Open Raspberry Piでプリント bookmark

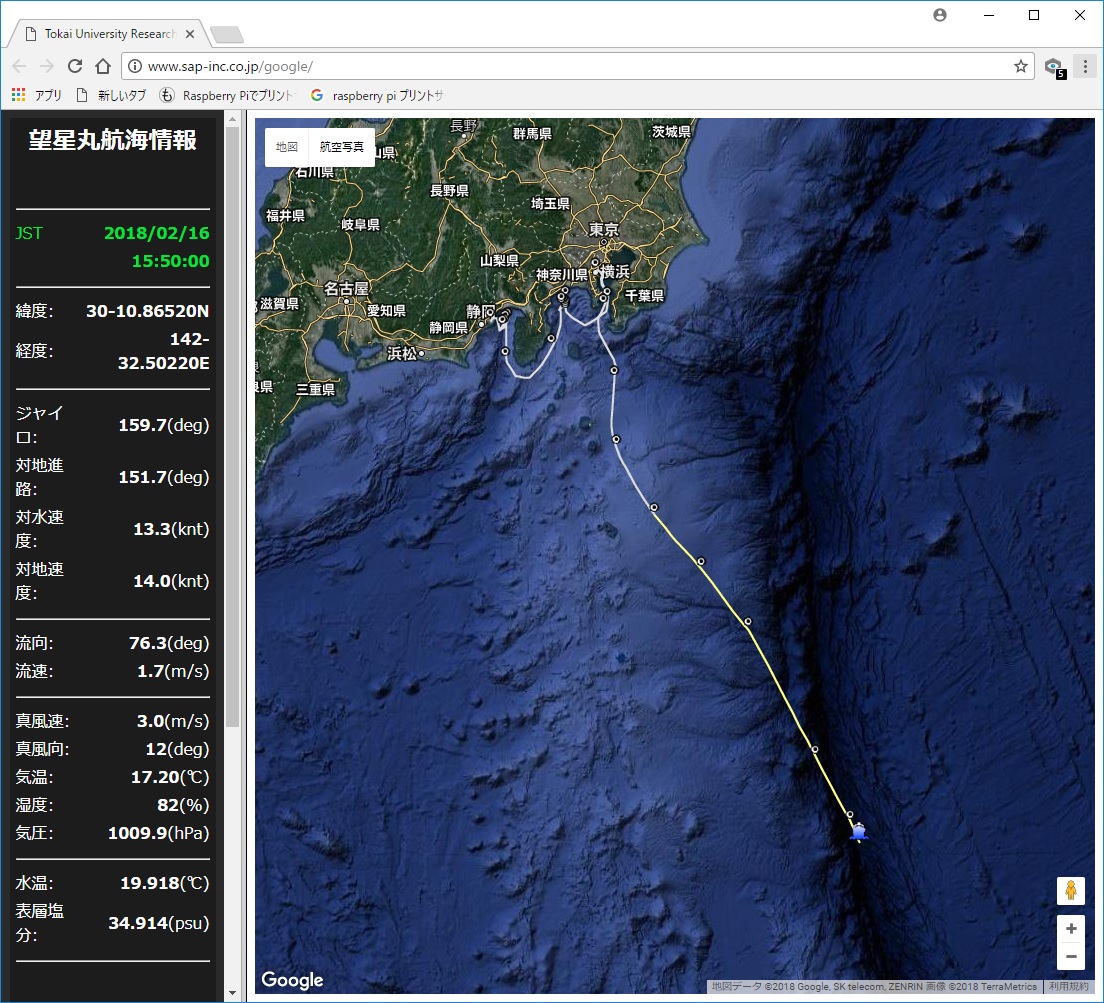pyautogui.click(x=227, y=95)
